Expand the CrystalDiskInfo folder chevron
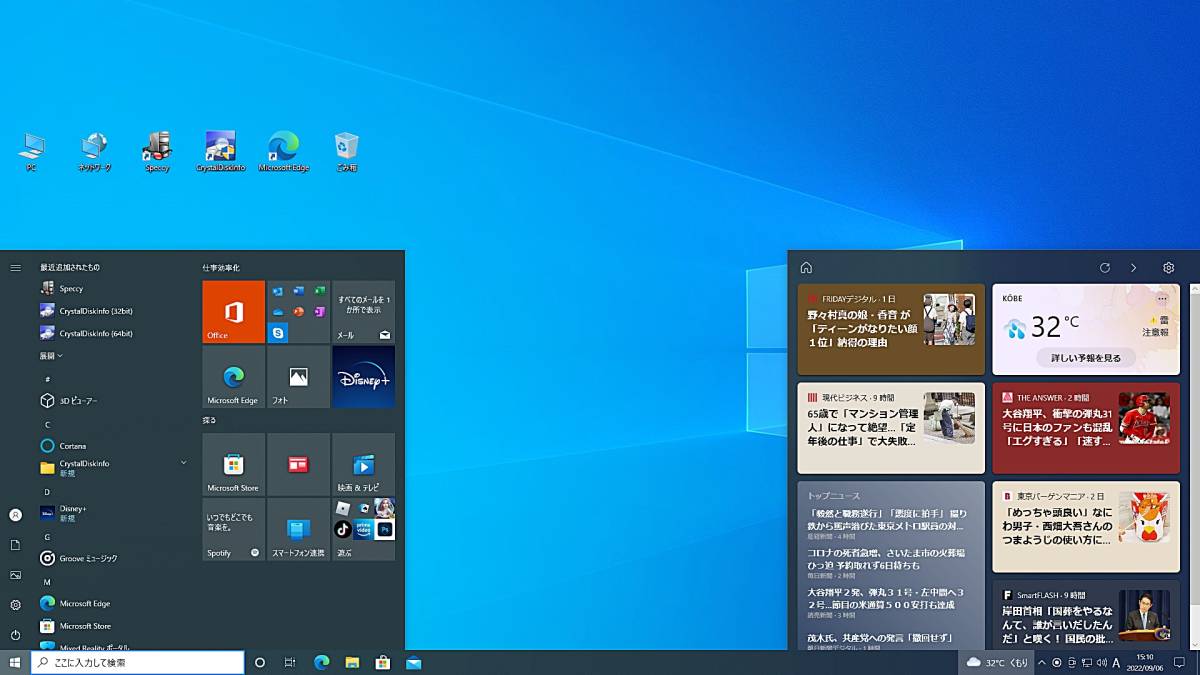 (183, 463)
